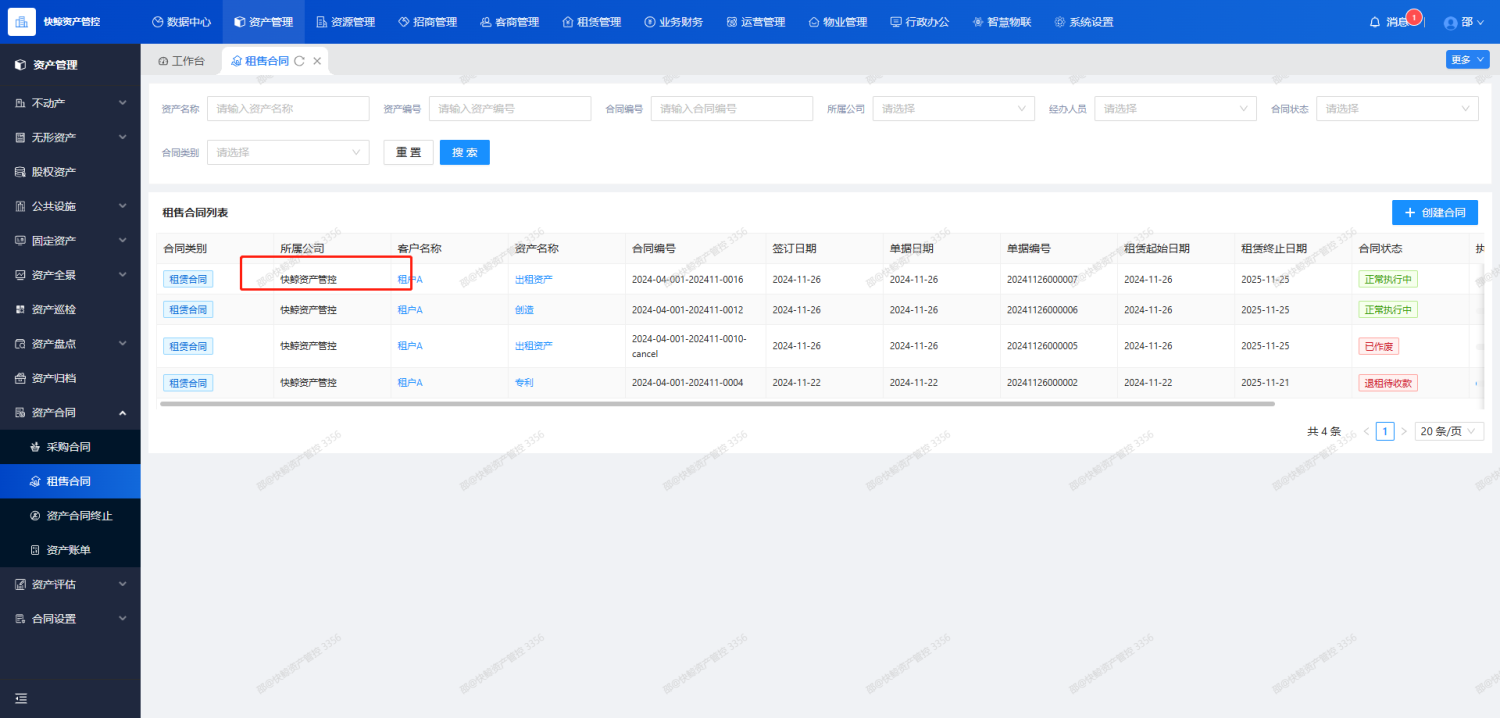Expand 资产评估 in the sidebar
The image size is (1500, 718).
point(70,584)
